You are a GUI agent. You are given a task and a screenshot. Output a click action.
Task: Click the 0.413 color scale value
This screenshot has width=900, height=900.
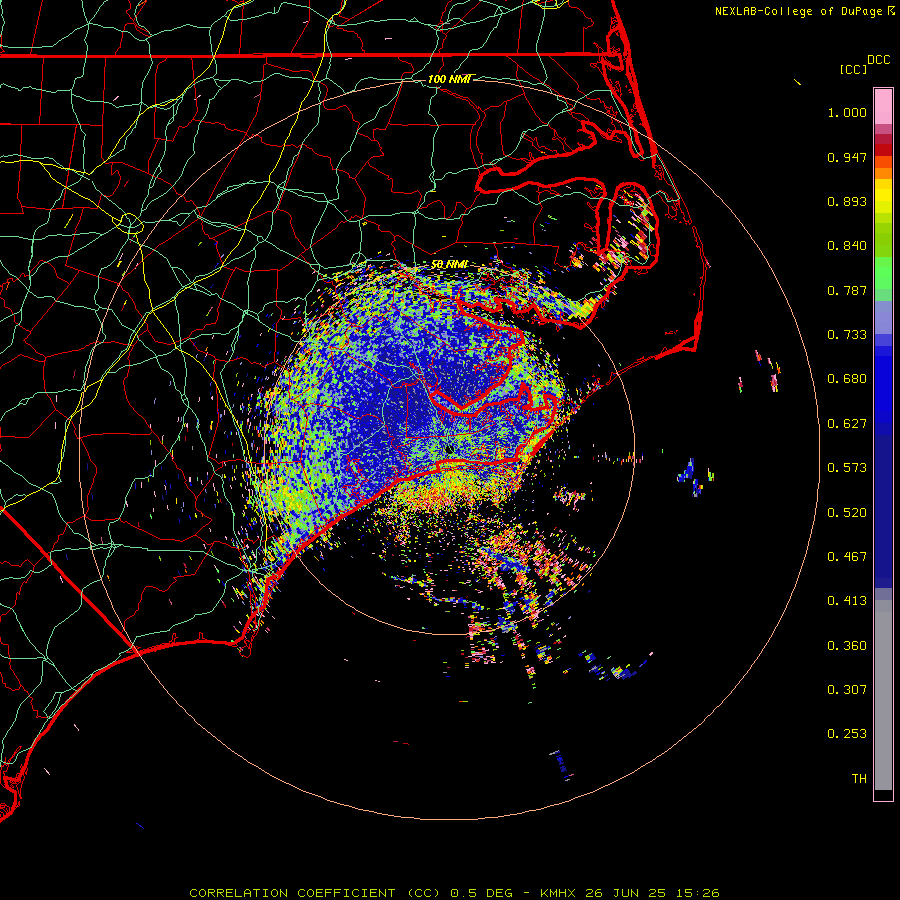[847, 601]
